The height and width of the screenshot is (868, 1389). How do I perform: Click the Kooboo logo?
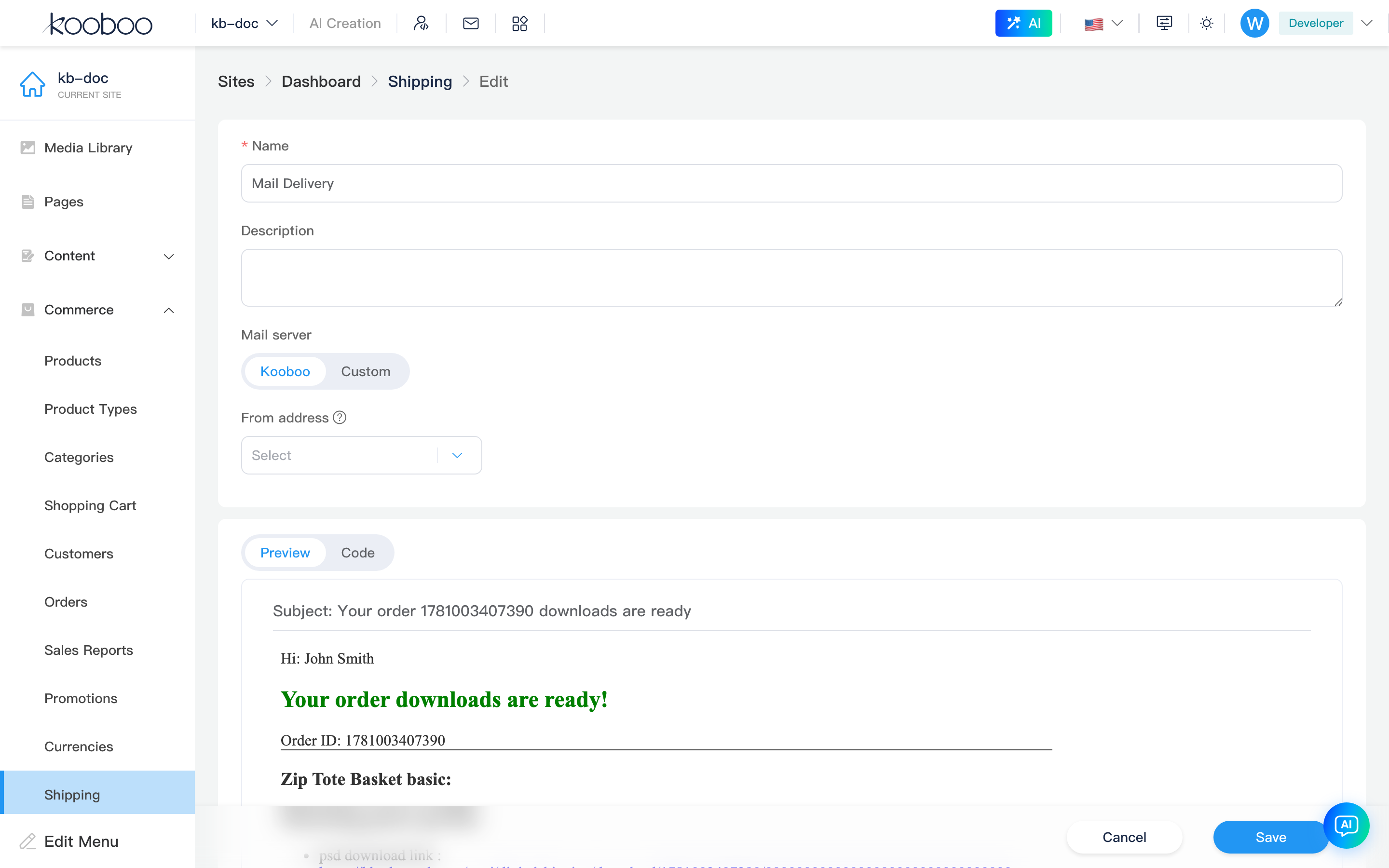coord(97,24)
